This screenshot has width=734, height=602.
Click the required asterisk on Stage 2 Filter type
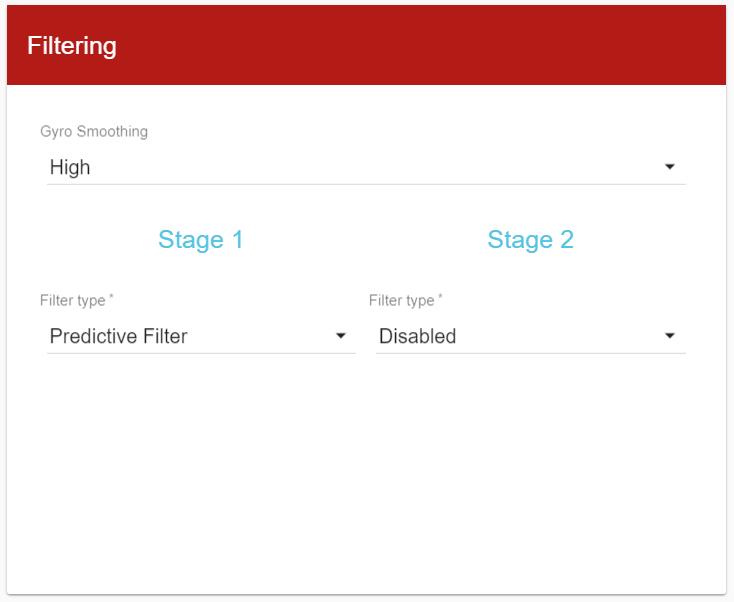[x=440, y=298]
